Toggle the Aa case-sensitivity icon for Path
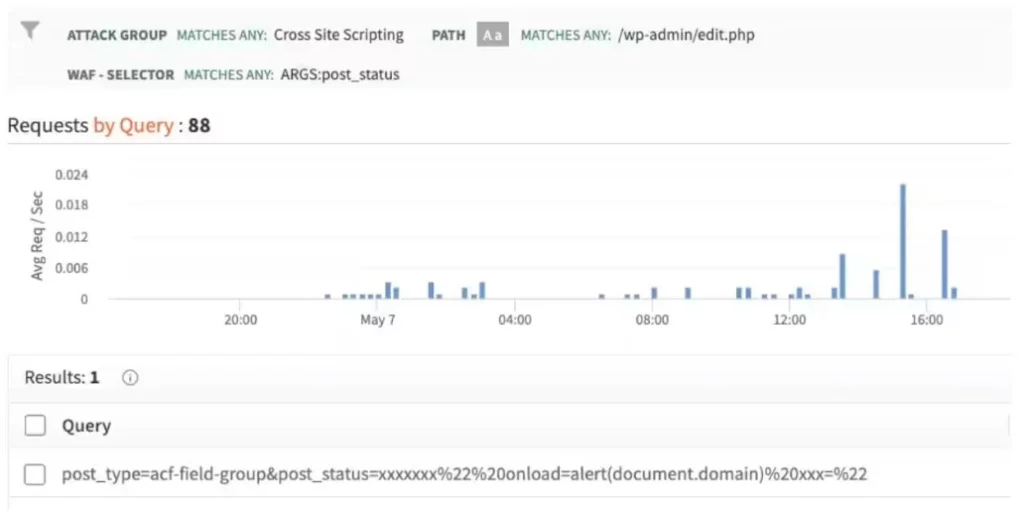 click(492, 35)
